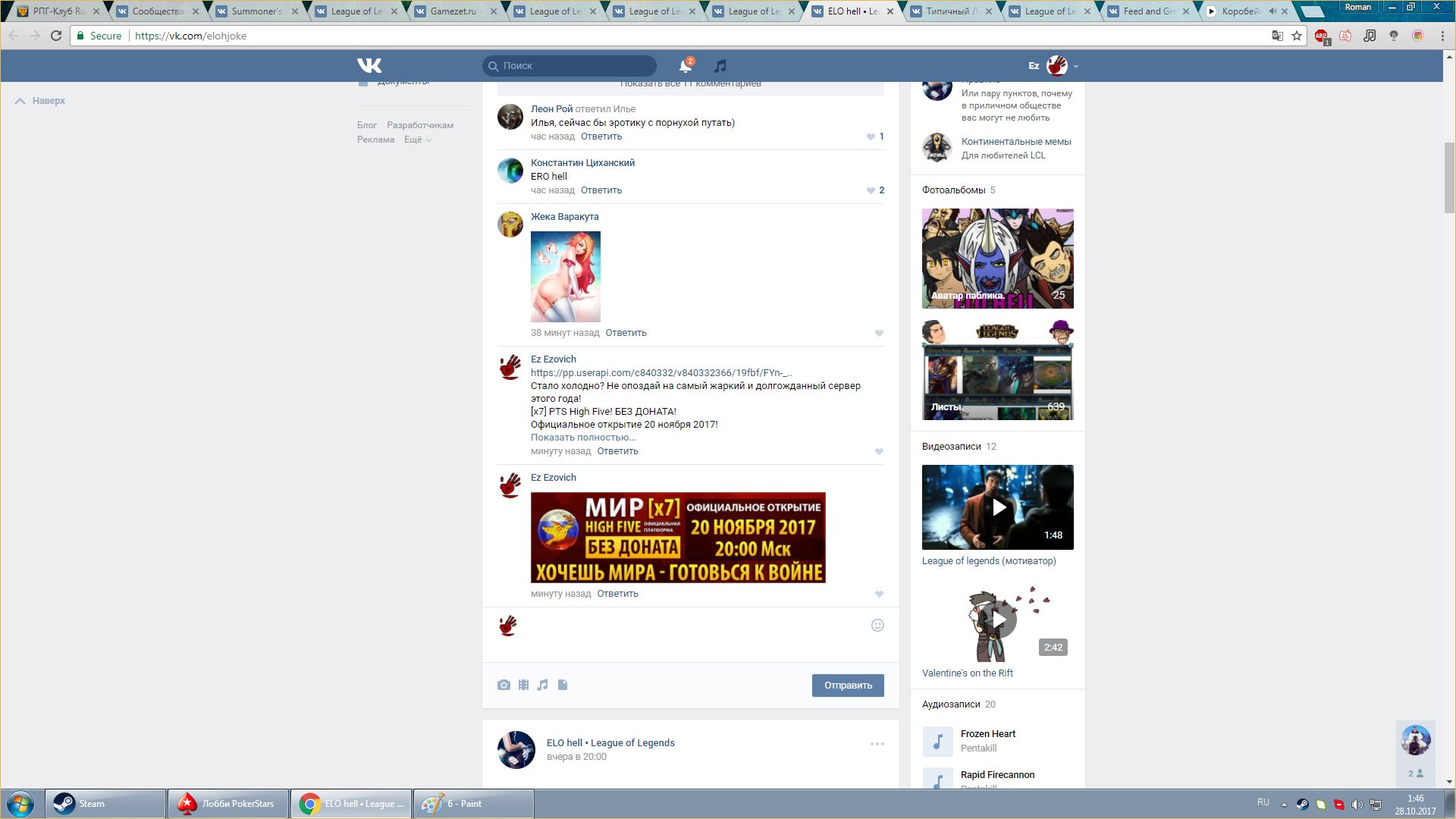The image size is (1456, 819).
Task: Switch to the Summoner's tab
Action: [x=256, y=11]
